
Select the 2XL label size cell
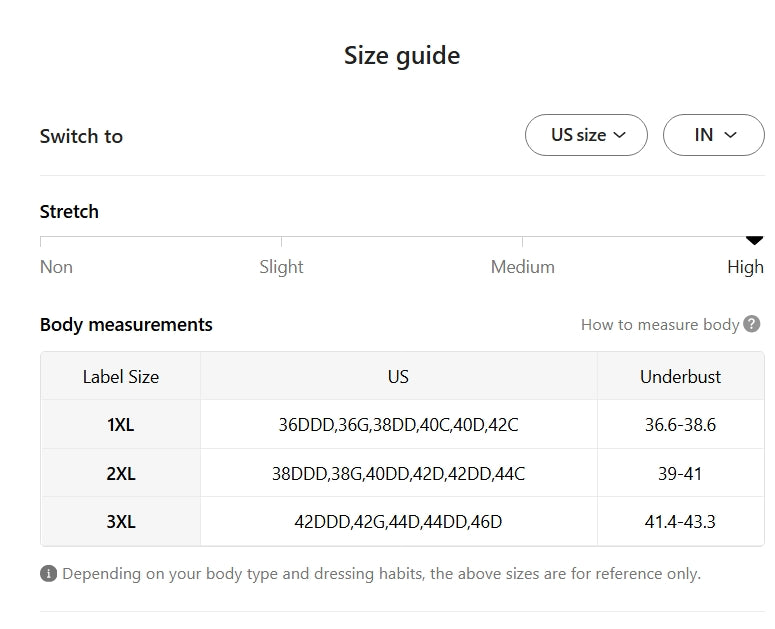121,473
